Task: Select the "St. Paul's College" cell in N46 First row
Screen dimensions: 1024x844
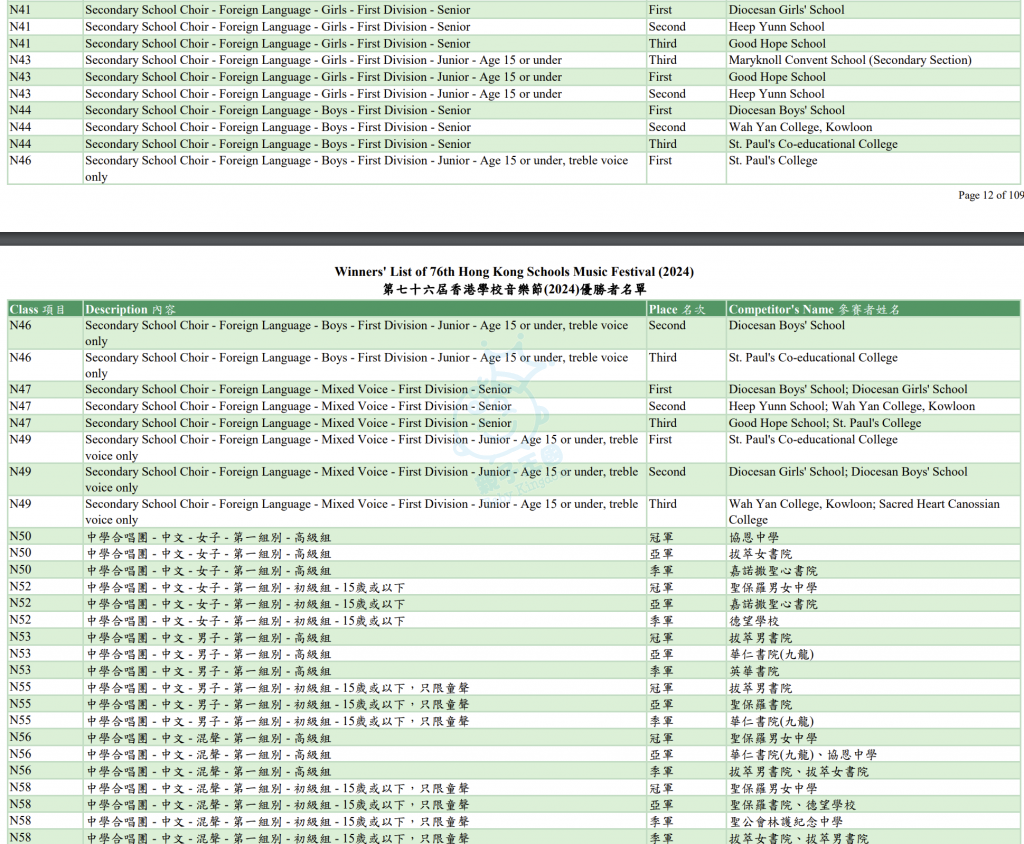Action: [x=773, y=161]
